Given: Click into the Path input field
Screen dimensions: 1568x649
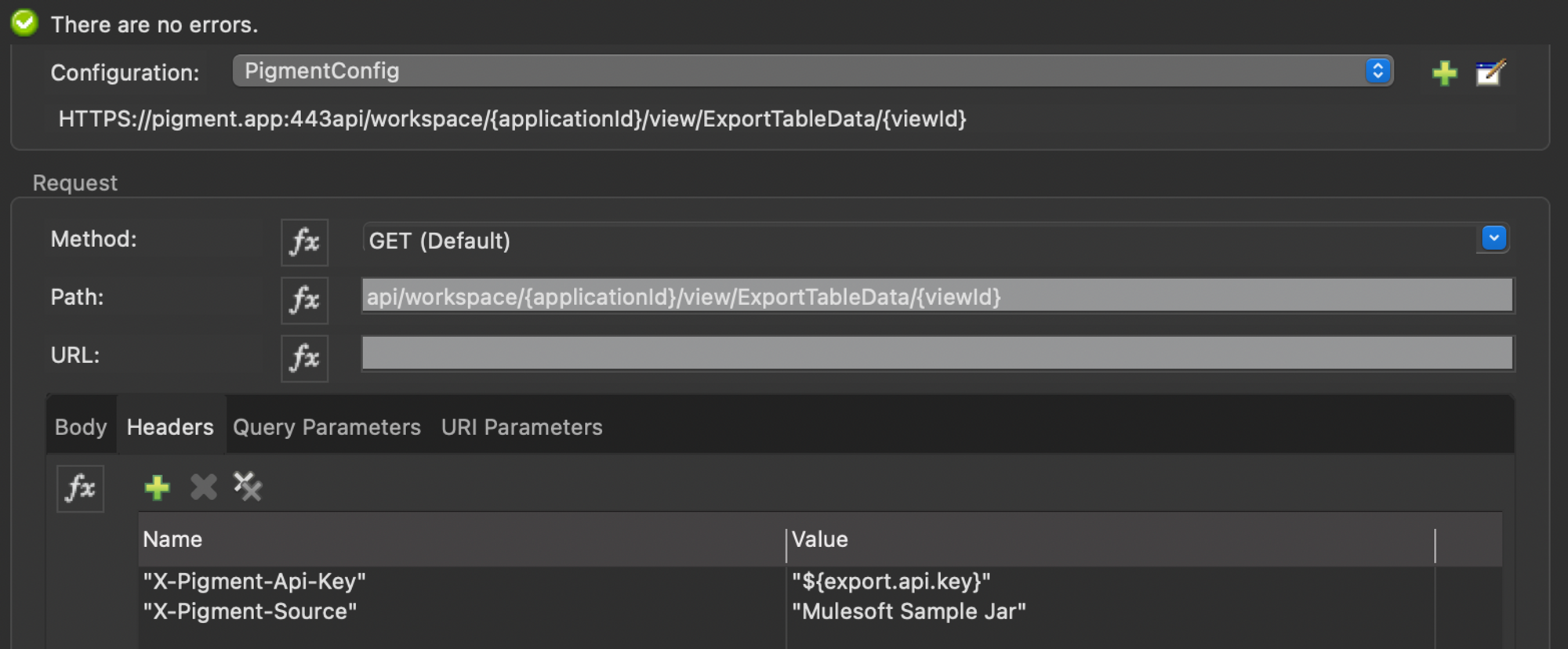Looking at the screenshot, I should (x=937, y=296).
